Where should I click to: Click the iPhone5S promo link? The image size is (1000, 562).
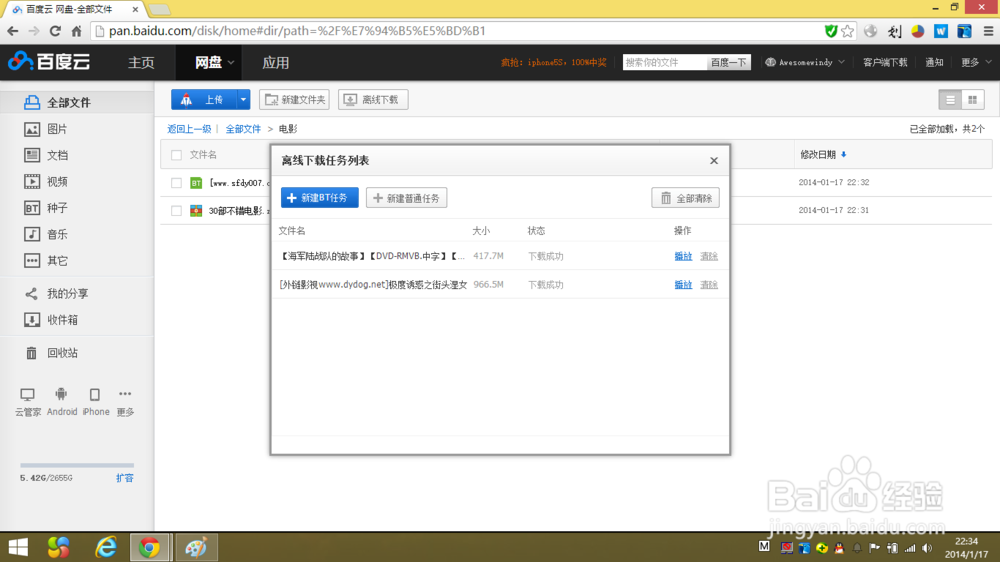point(553,62)
